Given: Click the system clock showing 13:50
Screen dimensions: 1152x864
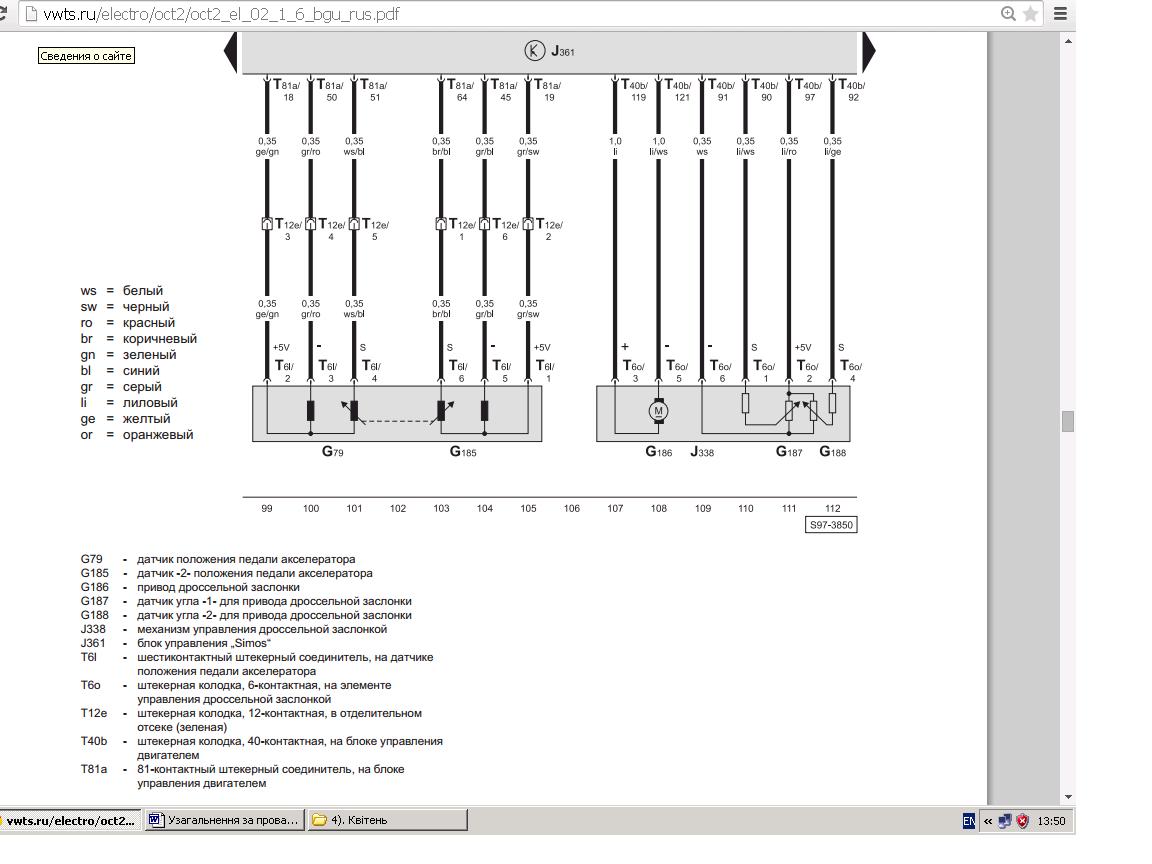Looking at the screenshot, I should point(1051,821).
